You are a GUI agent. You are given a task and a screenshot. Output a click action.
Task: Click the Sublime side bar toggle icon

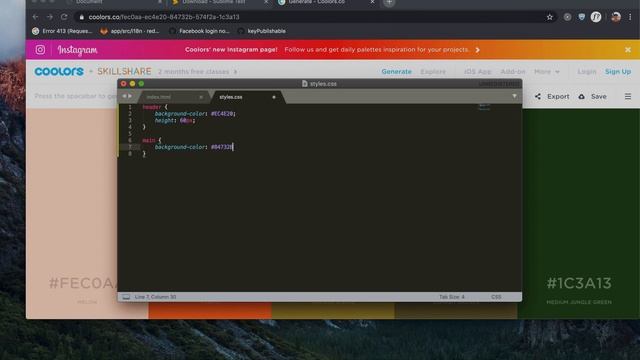(x=126, y=297)
